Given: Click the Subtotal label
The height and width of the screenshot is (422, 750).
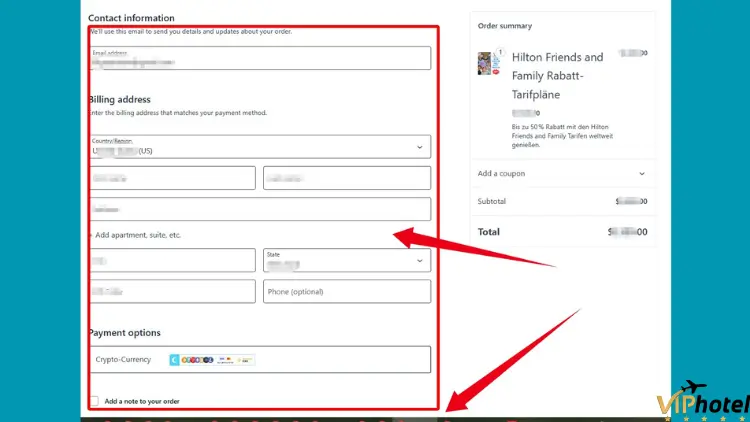Looking at the screenshot, I should pyautogui.click(x=491, y=201).
